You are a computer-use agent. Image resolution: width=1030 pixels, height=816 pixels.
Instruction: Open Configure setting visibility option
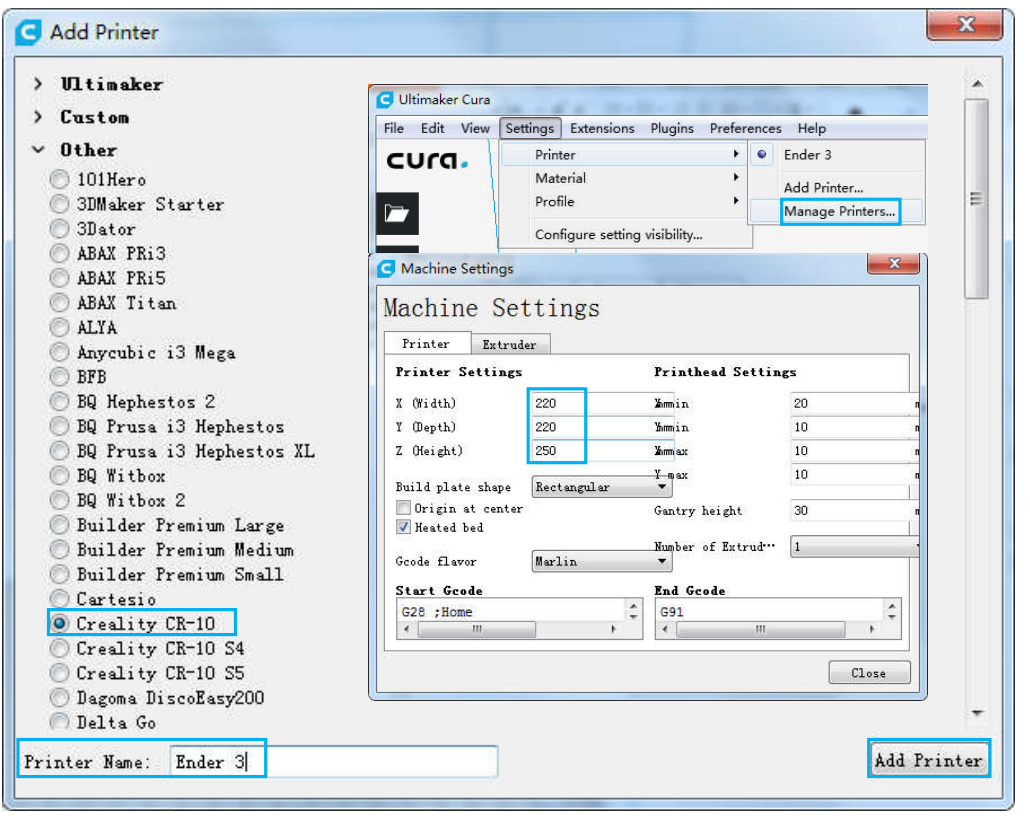click(x=618, y=235)
